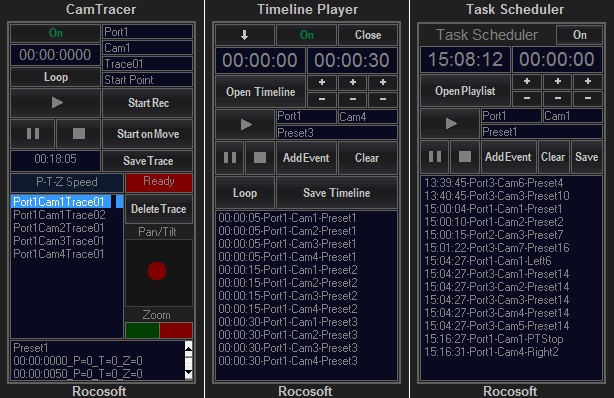Open CamTracer Port1 selector
The image size is (614, 398).
[148, 32]
